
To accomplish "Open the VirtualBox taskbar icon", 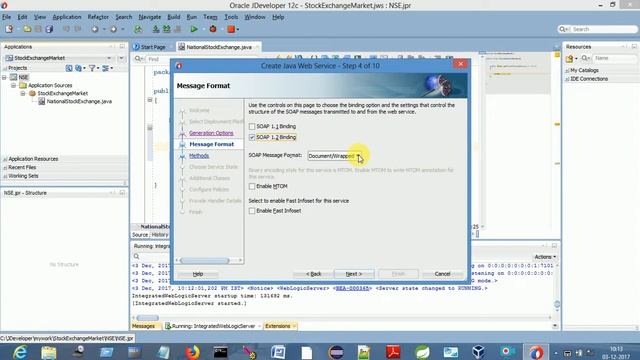I will click(x=479, y=352).
